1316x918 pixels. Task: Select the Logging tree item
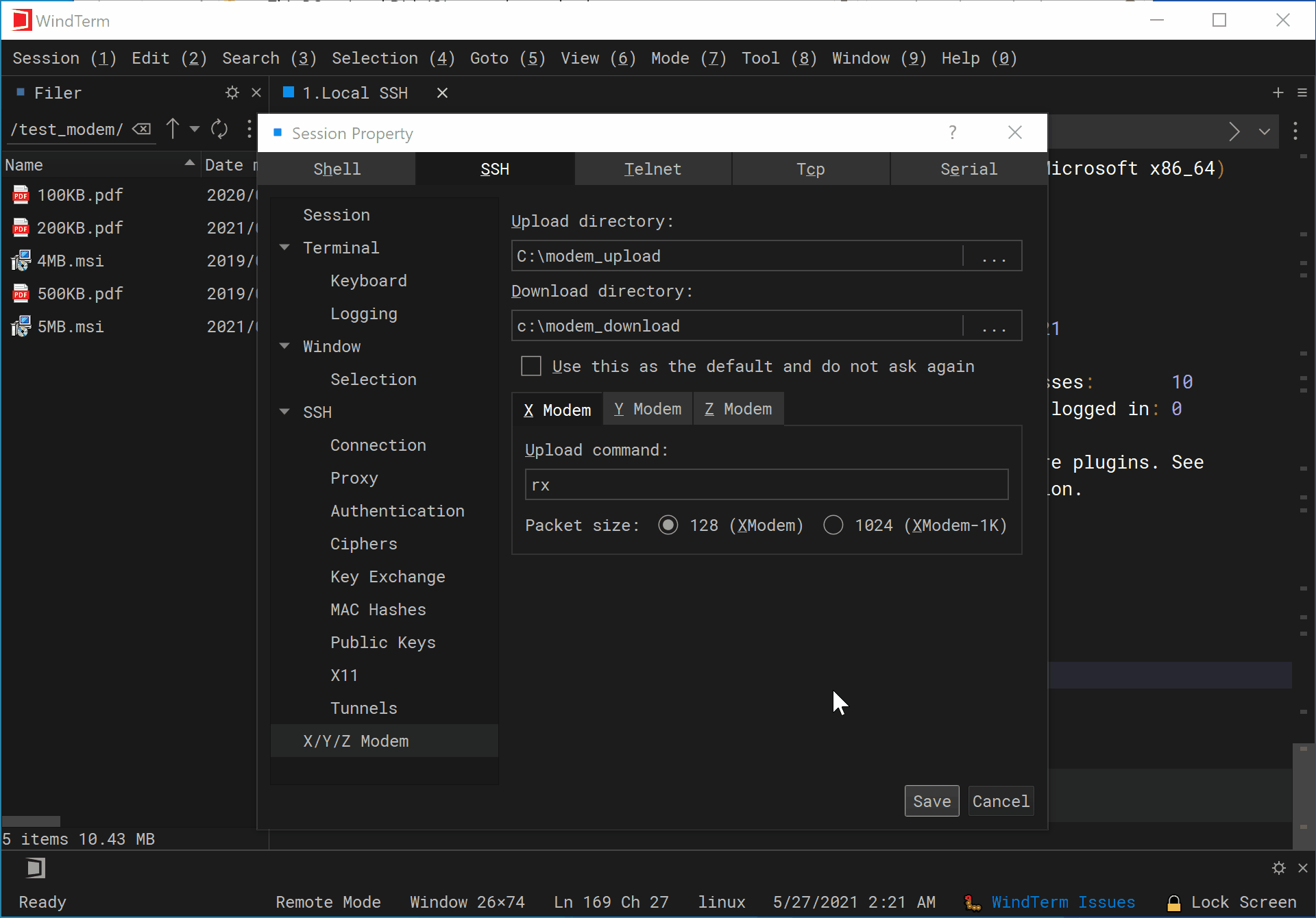pos(364,313)
